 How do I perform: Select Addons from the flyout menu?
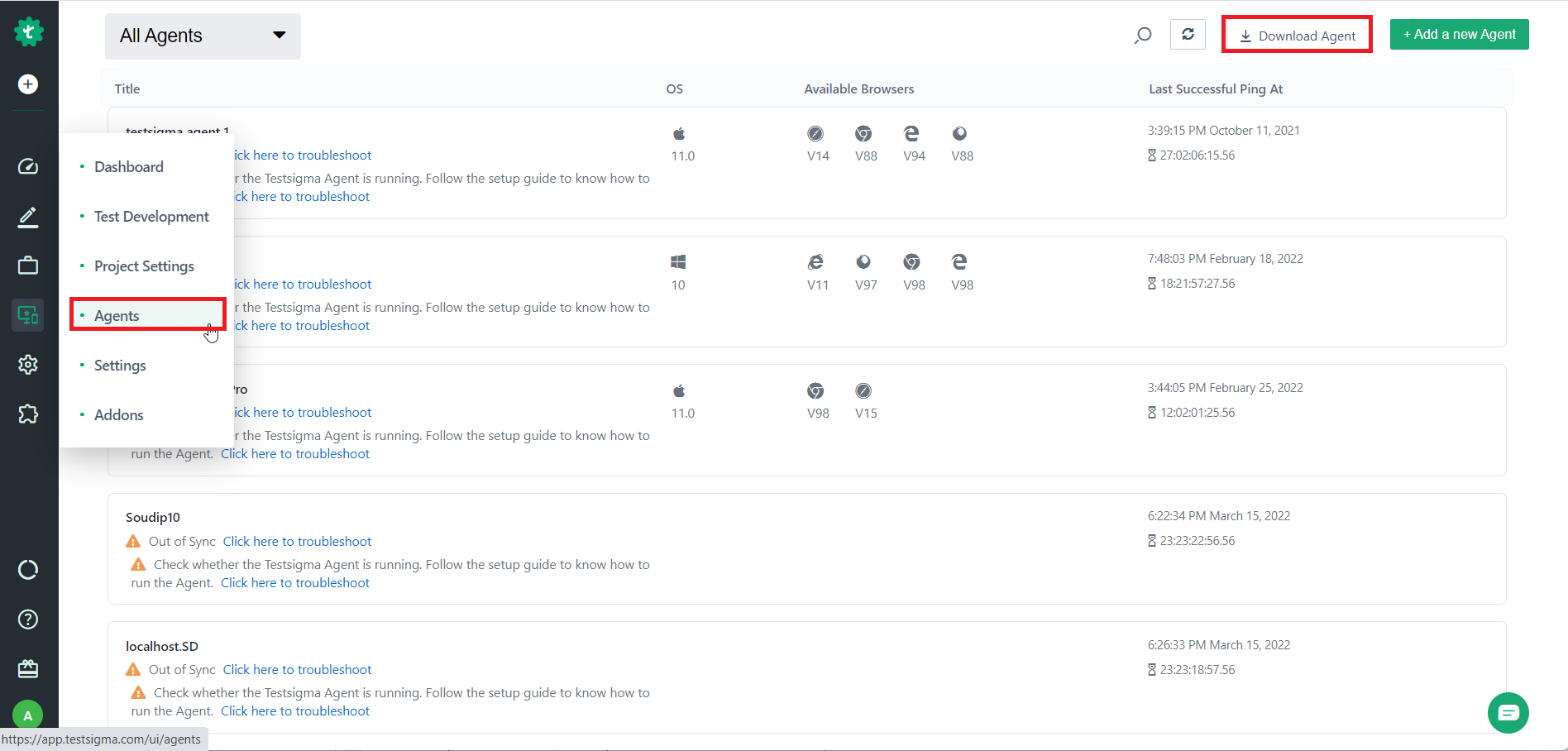[118, 415]
